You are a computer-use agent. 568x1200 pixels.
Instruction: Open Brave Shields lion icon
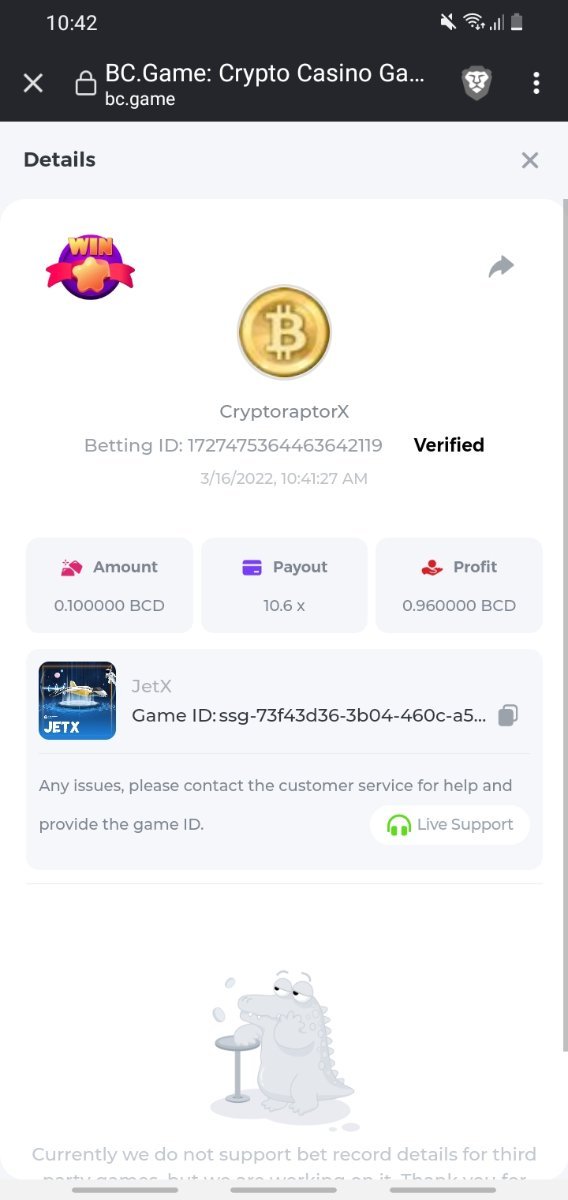[476, 83]
